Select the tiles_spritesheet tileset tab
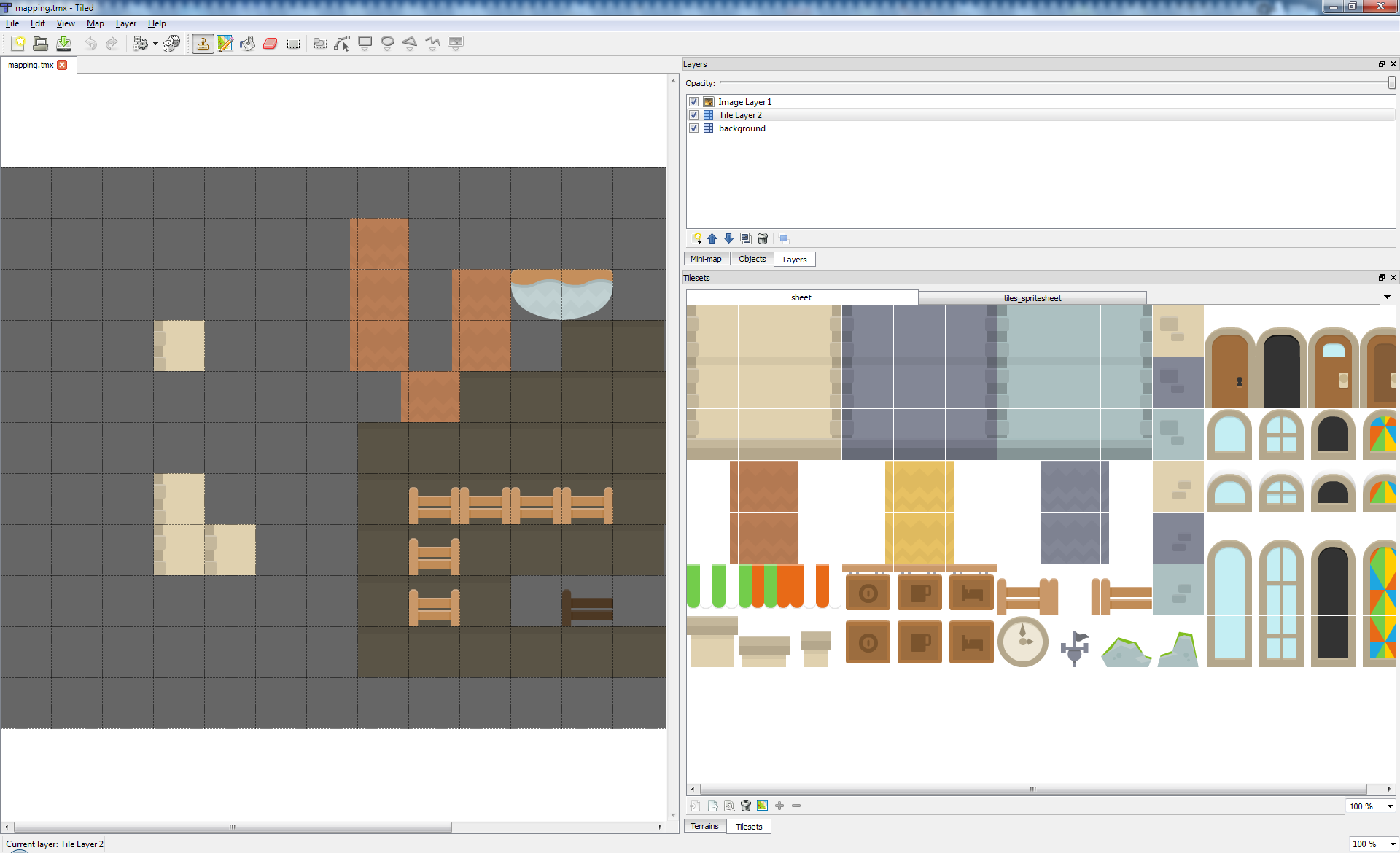 pyautogui.click(x=1032, y=298)
